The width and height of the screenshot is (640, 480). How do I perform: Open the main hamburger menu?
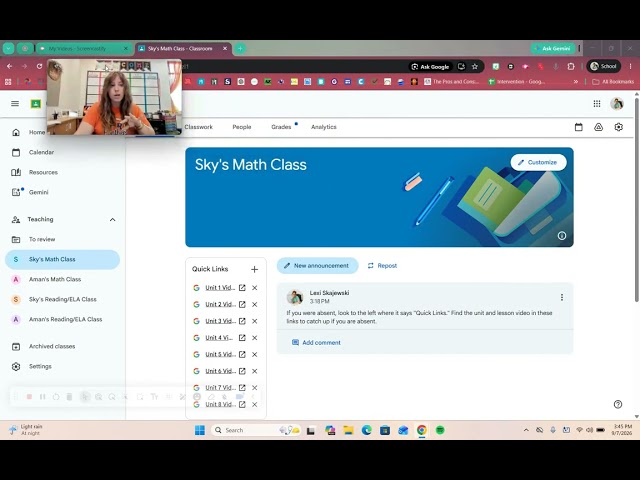15,104
